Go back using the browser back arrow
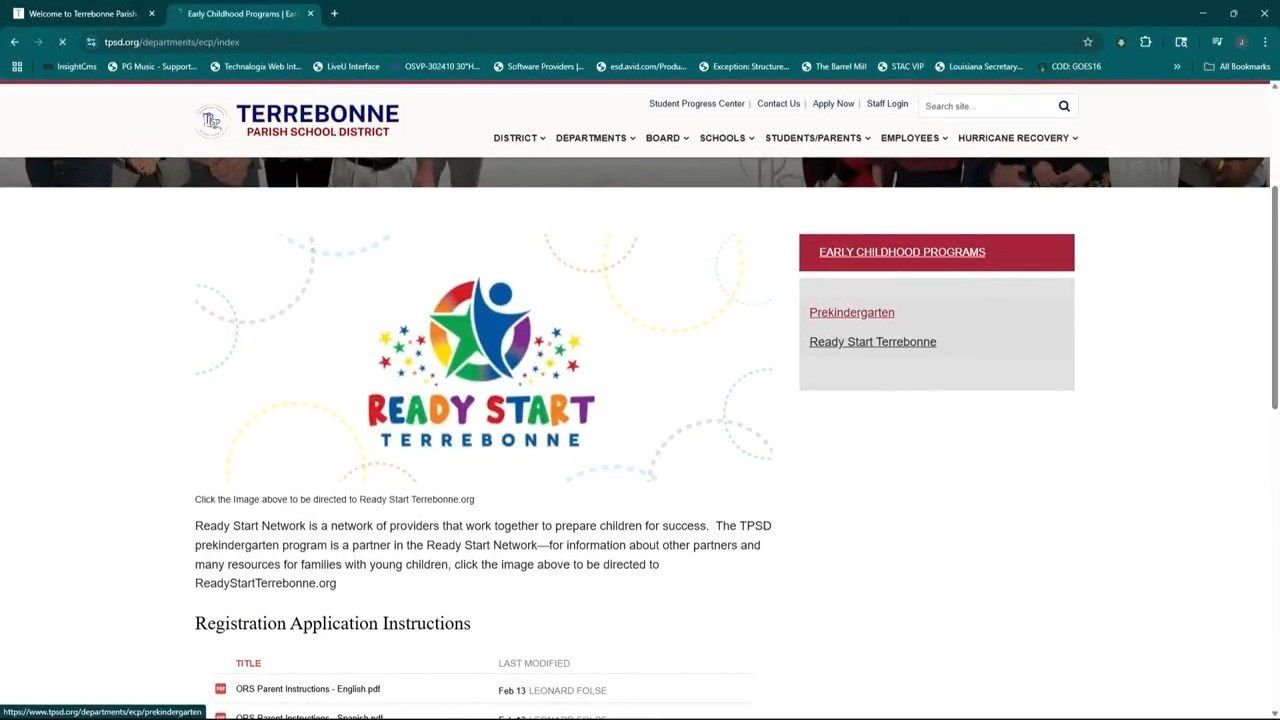This screenshot has height=720, width=1280. pos(15,42)
